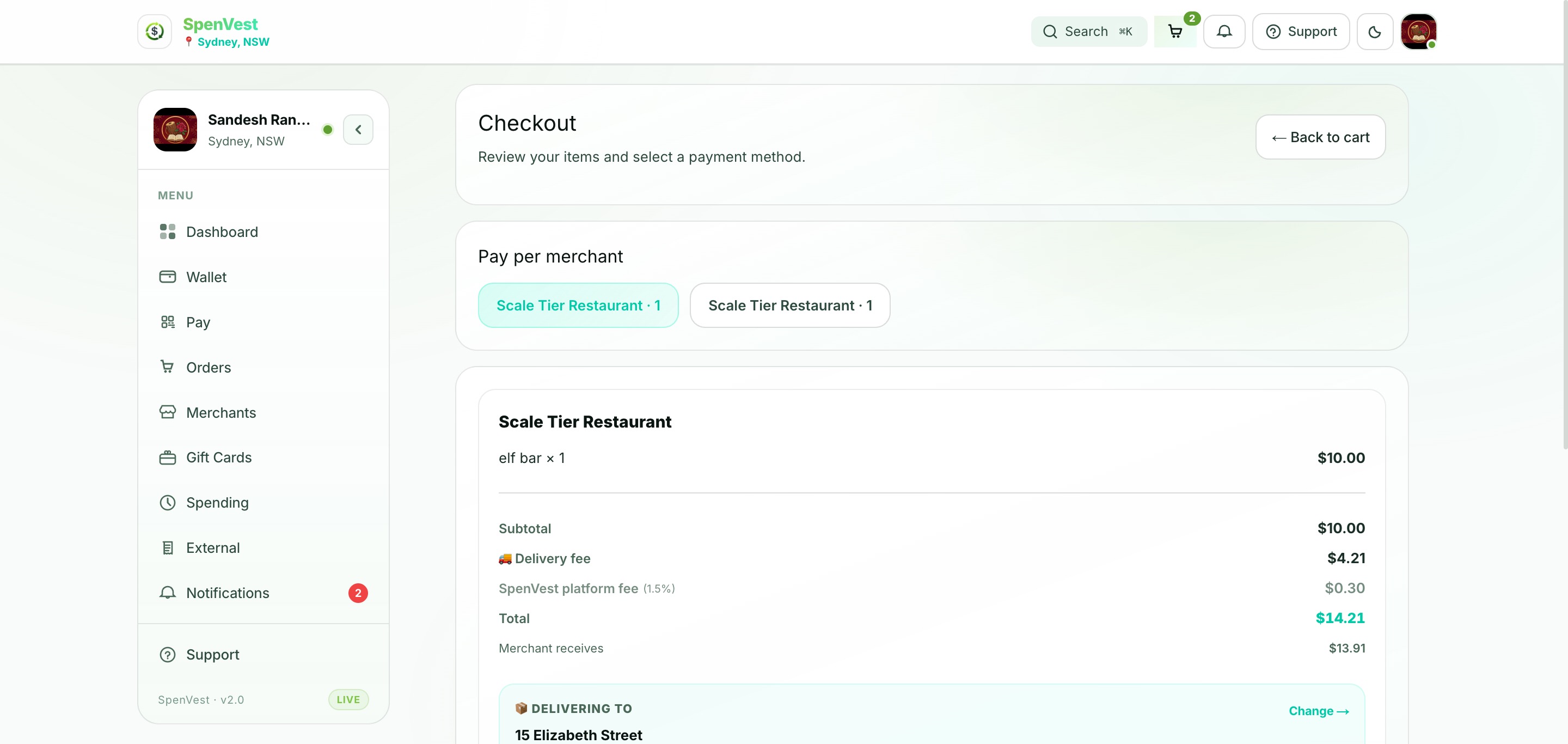1568x744 pixels.
Task: Open Merchants in the sidebar
Action: point(263,412)
